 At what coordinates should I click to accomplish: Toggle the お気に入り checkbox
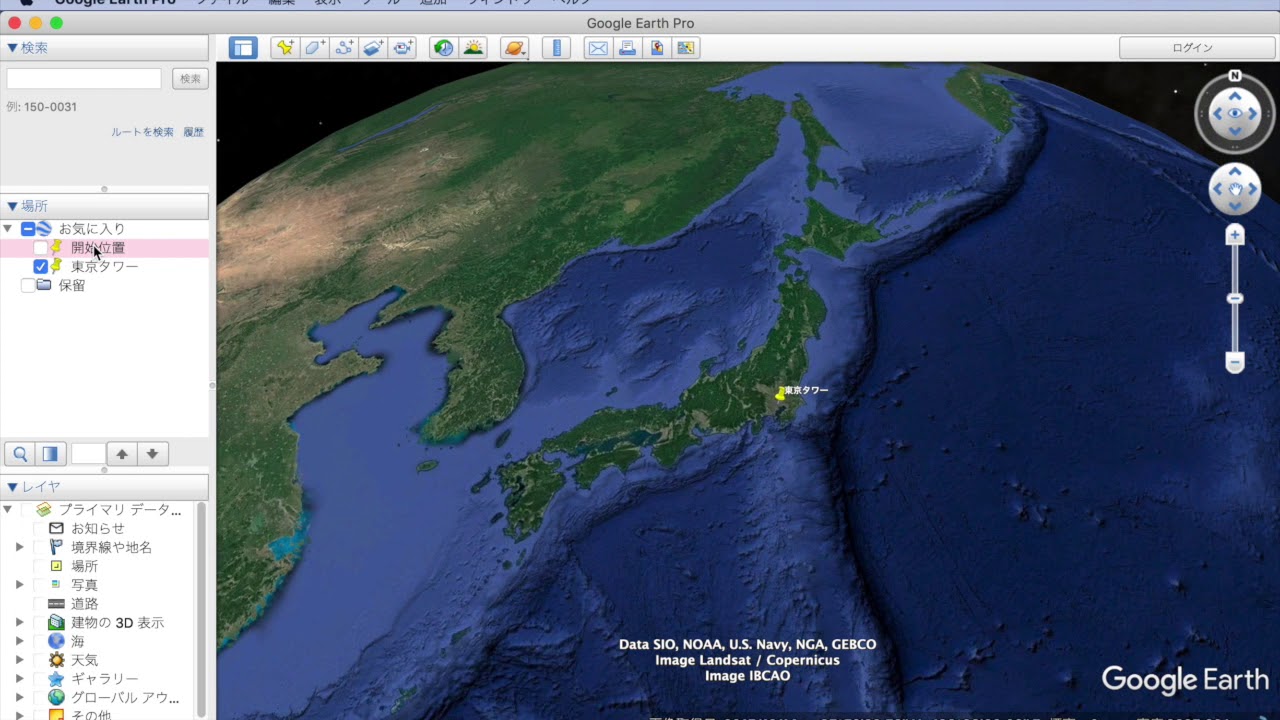[x=27, y=229]
